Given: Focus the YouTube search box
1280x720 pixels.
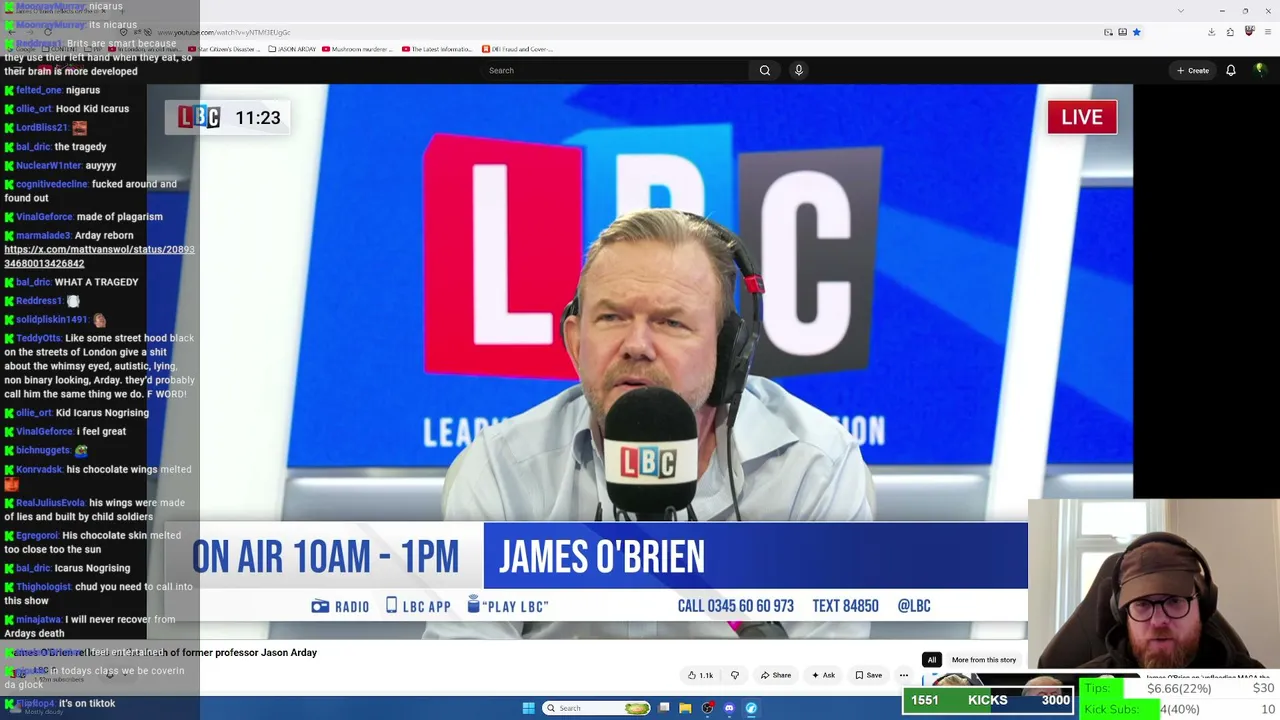Looking at the screenshot, I should (x=615, y=70).
